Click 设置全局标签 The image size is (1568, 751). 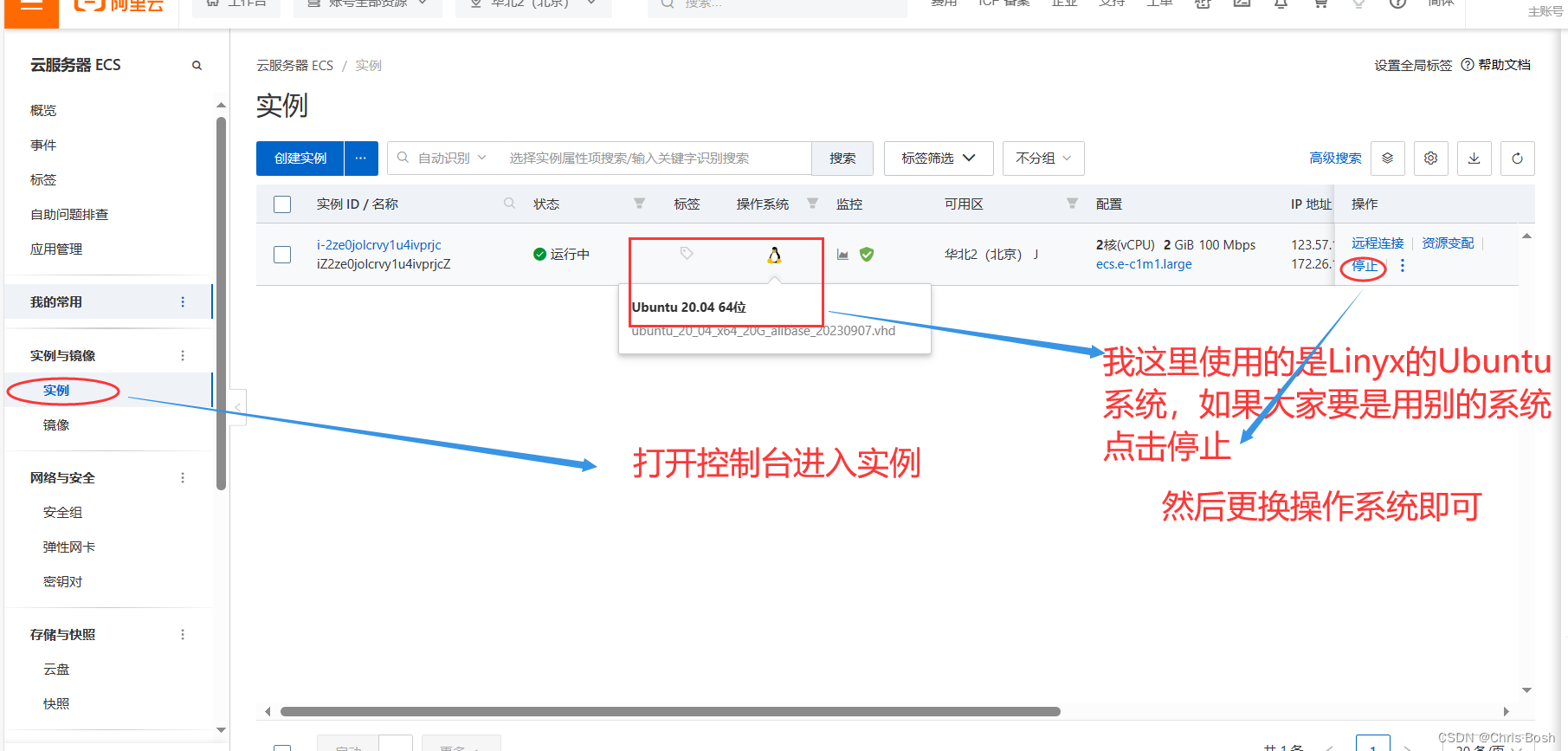pos(1413,66)
